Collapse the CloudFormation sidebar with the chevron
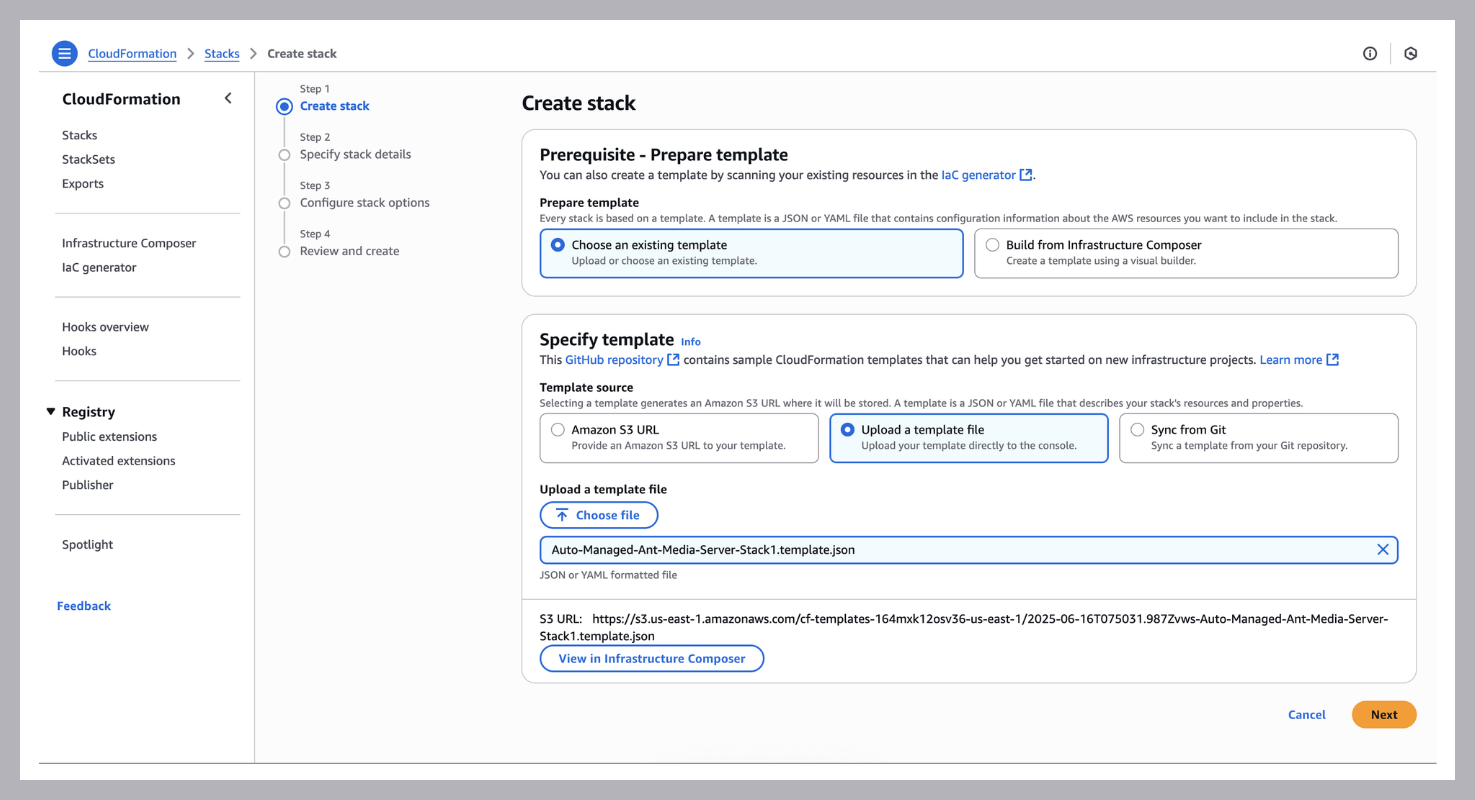This screenshot has width=1475, height=800. click(x=228, y=98)
